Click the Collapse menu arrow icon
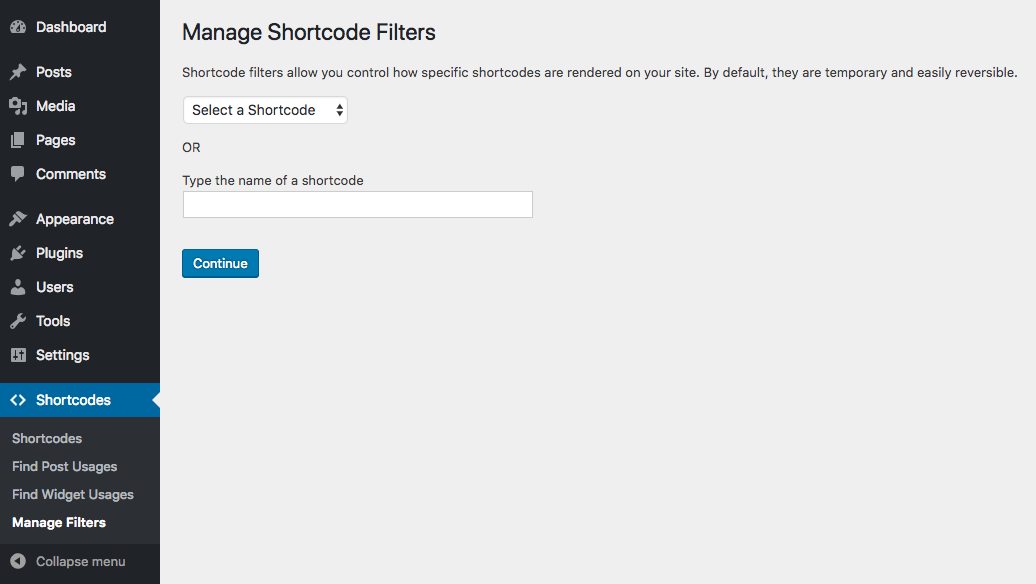Image resolution: width=1036 pixels, height=584 pixels. point(18,561)
